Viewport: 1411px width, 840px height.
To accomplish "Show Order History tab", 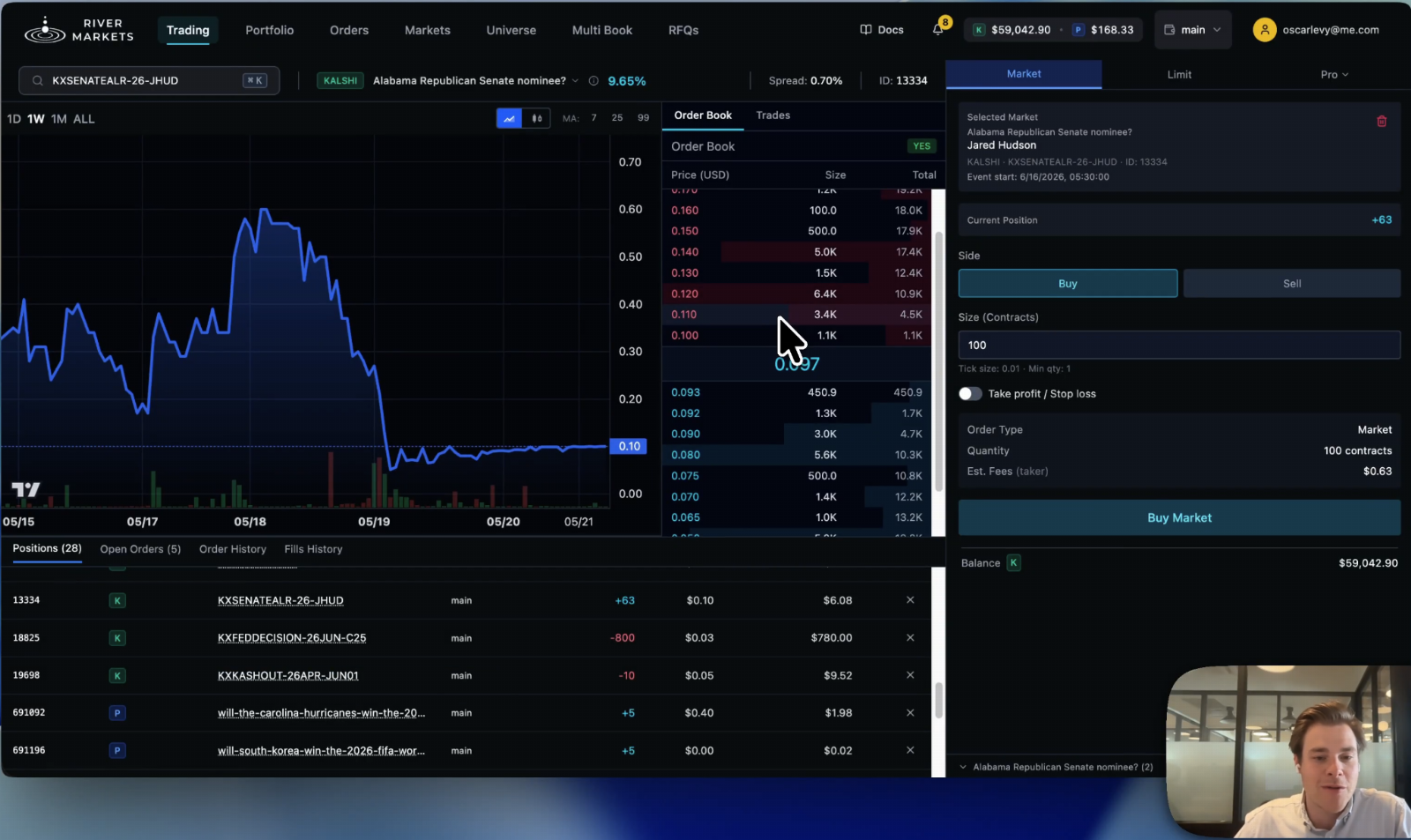I will [x=233, y=549].
